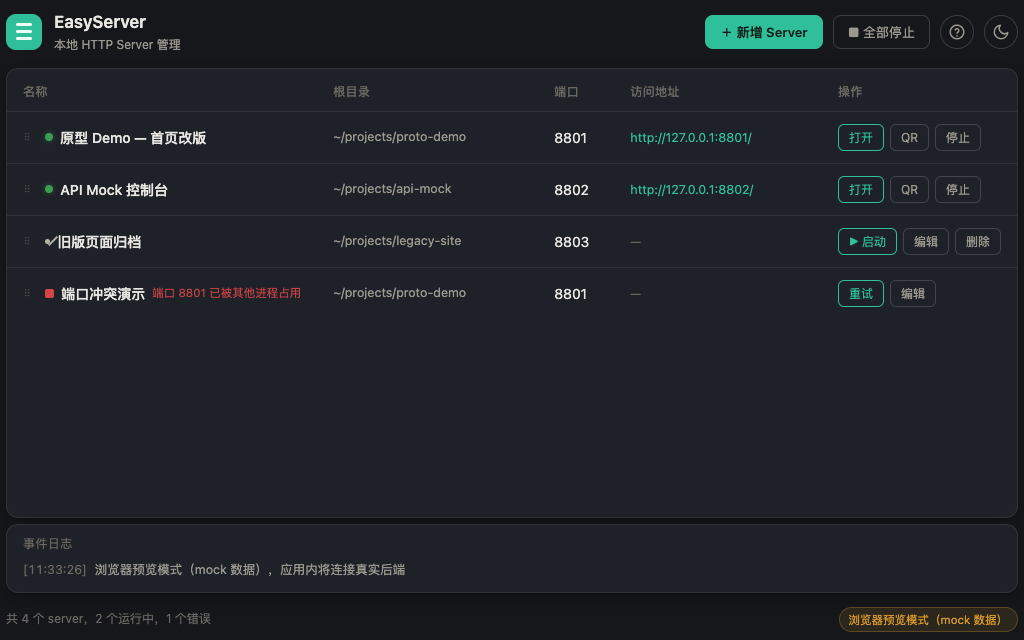
Task: Click the check mark icon beside 旧版页面归档
Action: (x=51, y=242)
